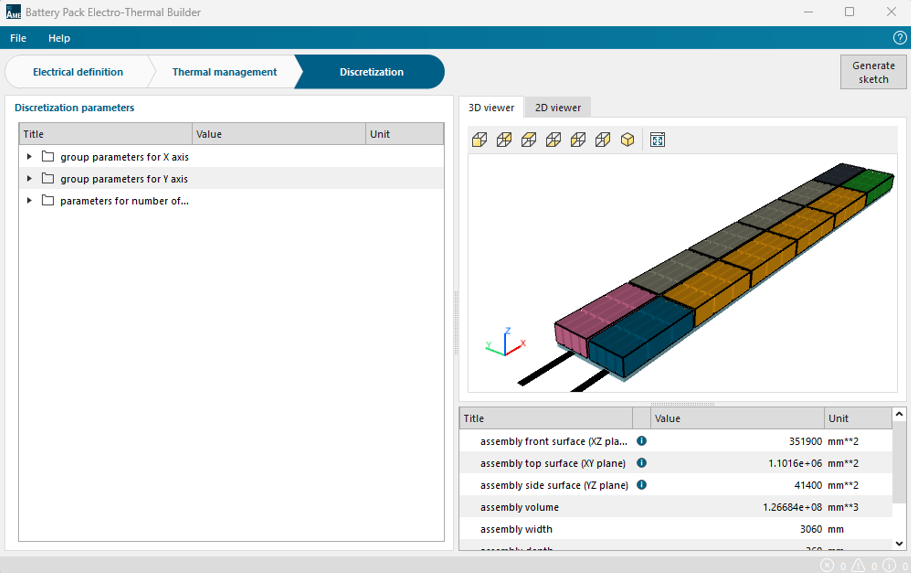Switch to bottom face view icon
The image size is (911, 573).
553,140
